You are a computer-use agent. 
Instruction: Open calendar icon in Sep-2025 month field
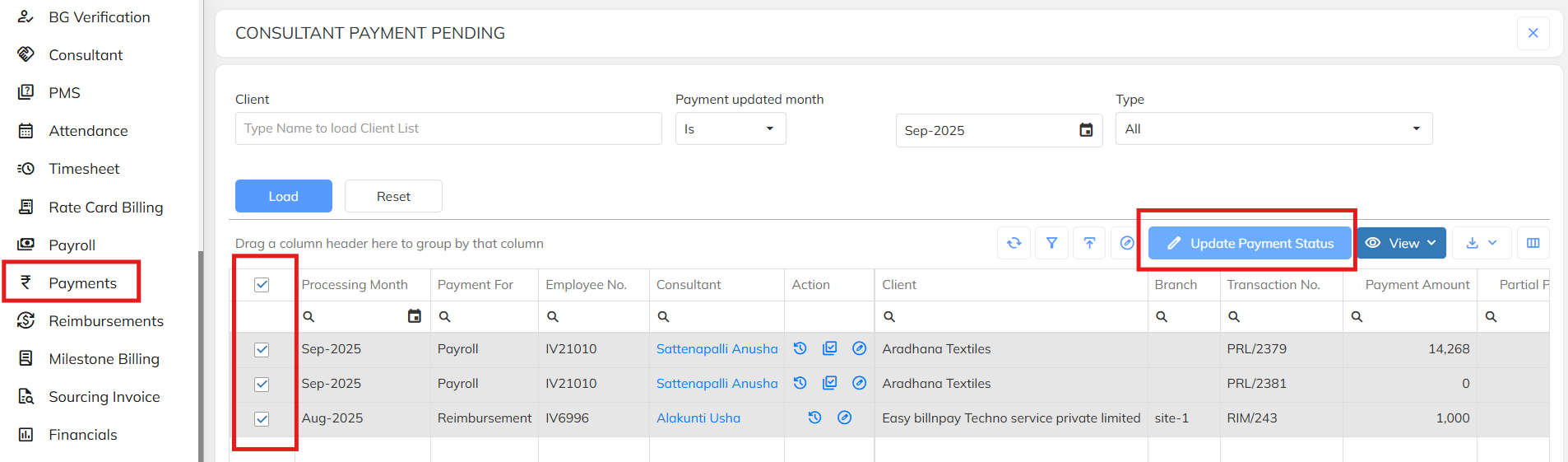tap(1086, 130)
